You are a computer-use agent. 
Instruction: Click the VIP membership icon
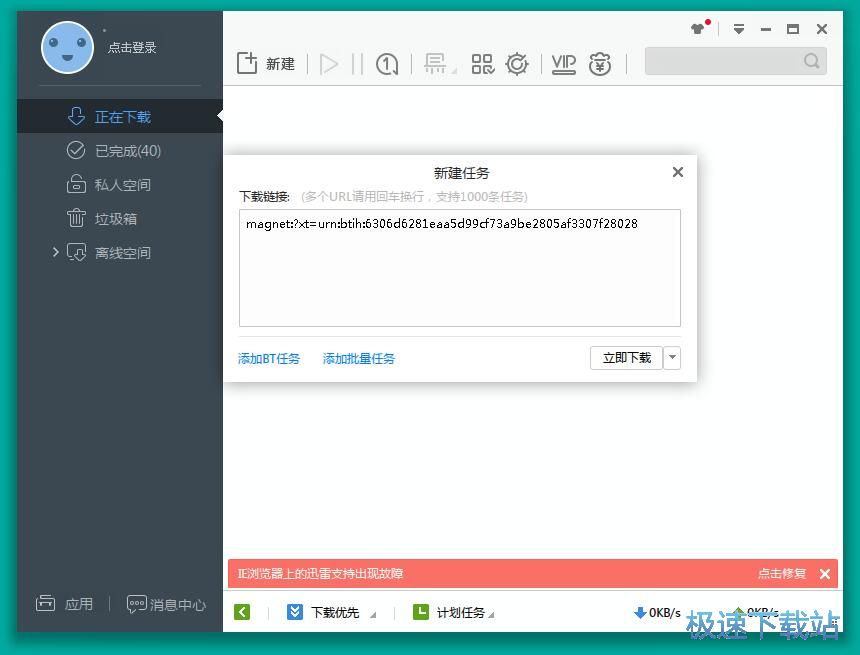tap(563, 64)
